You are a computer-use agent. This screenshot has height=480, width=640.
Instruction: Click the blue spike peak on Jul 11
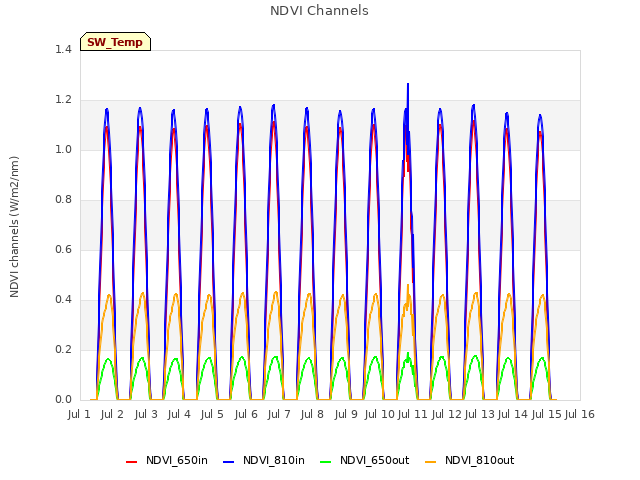408,84
